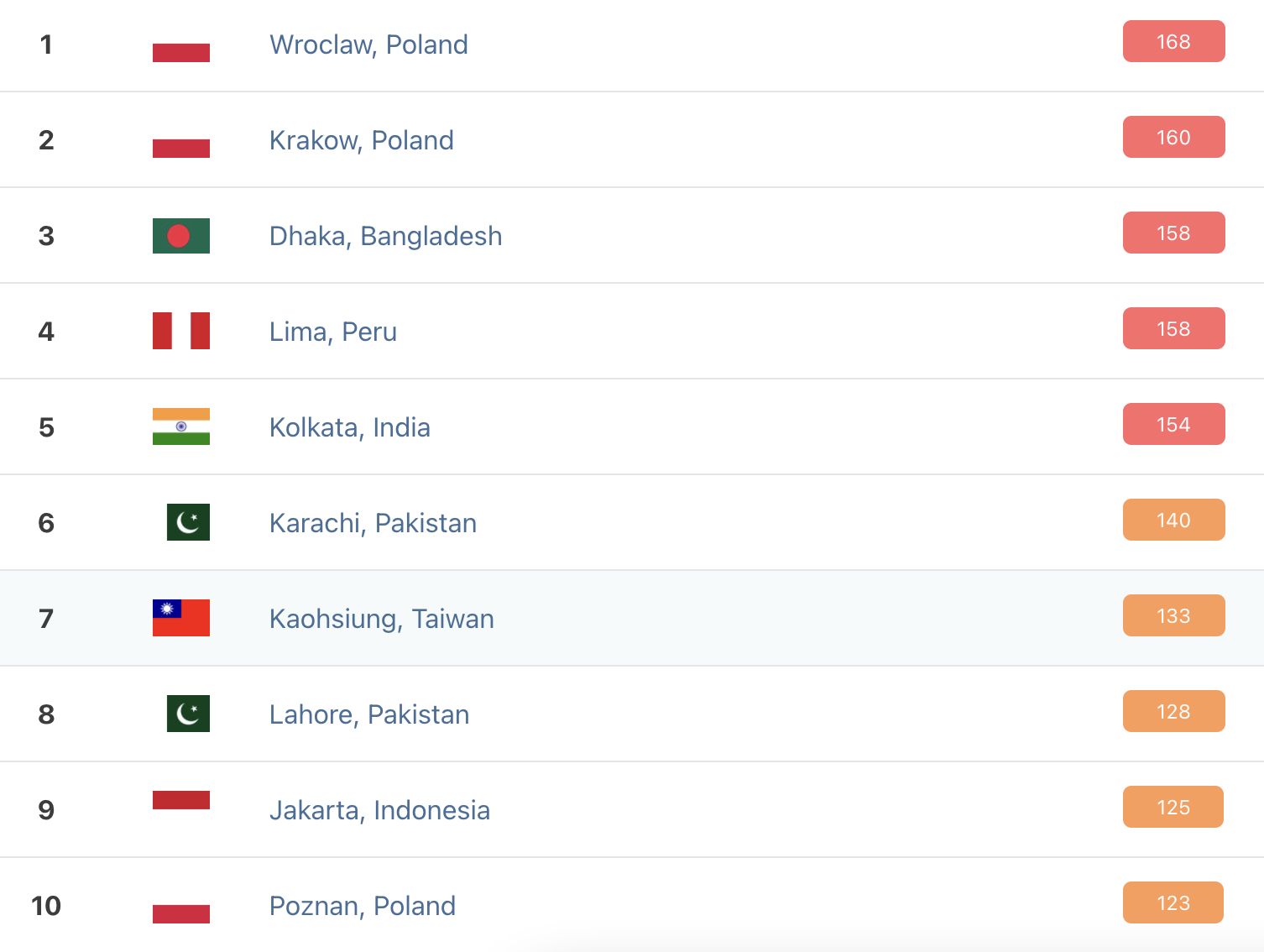Click the orange 140 AQI badge

point(1173,520)
